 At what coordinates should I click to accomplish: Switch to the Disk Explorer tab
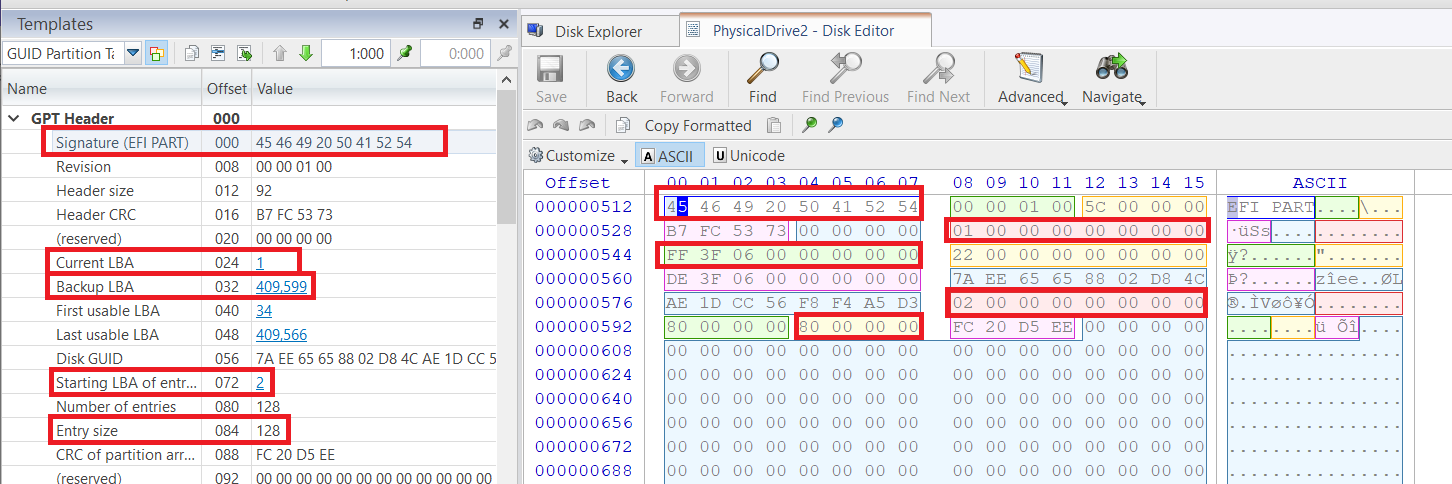coord(598,31)
